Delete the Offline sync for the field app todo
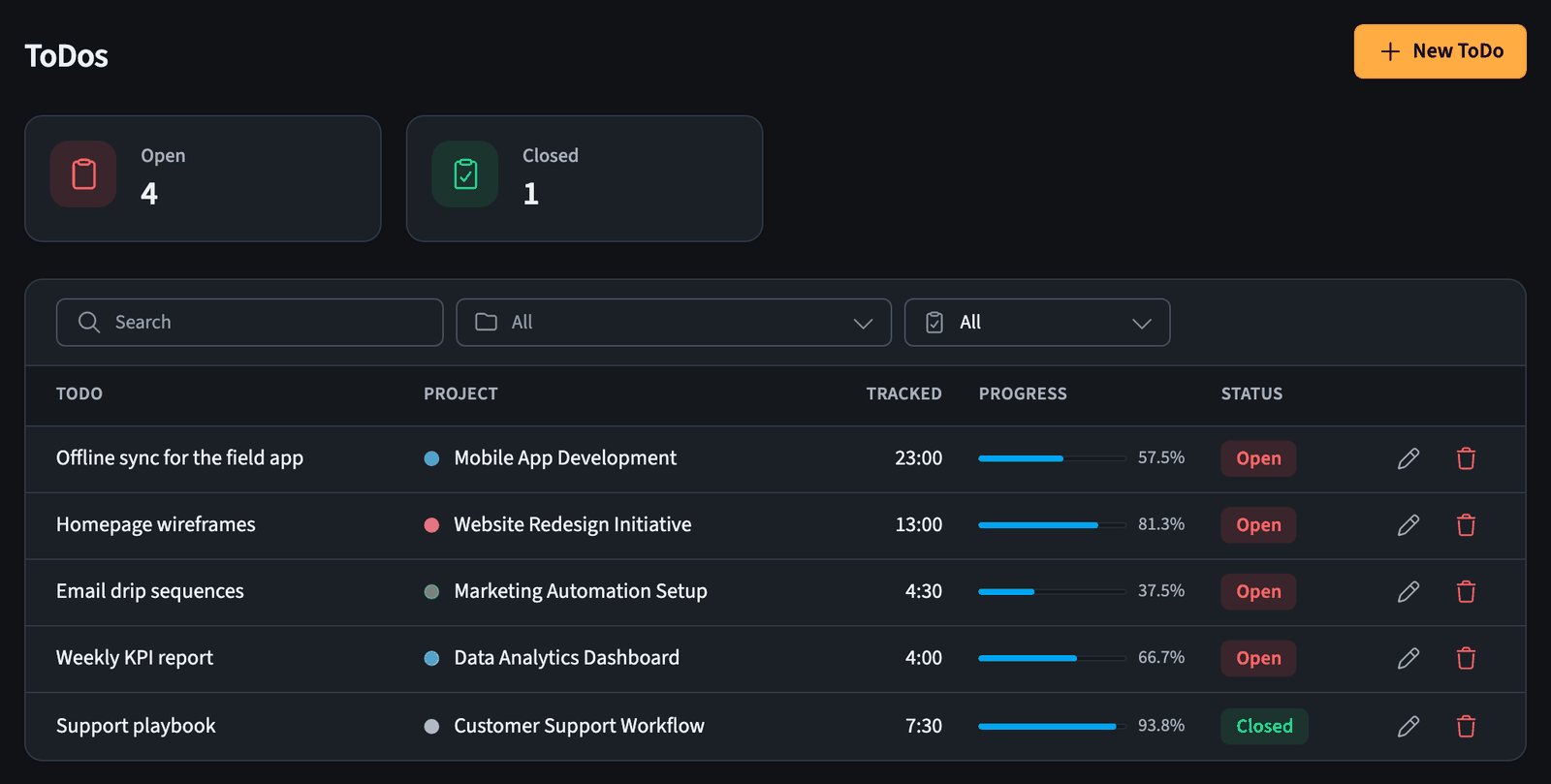The width and height of the screenshot is (1551, 784). tap(1466, 458)
